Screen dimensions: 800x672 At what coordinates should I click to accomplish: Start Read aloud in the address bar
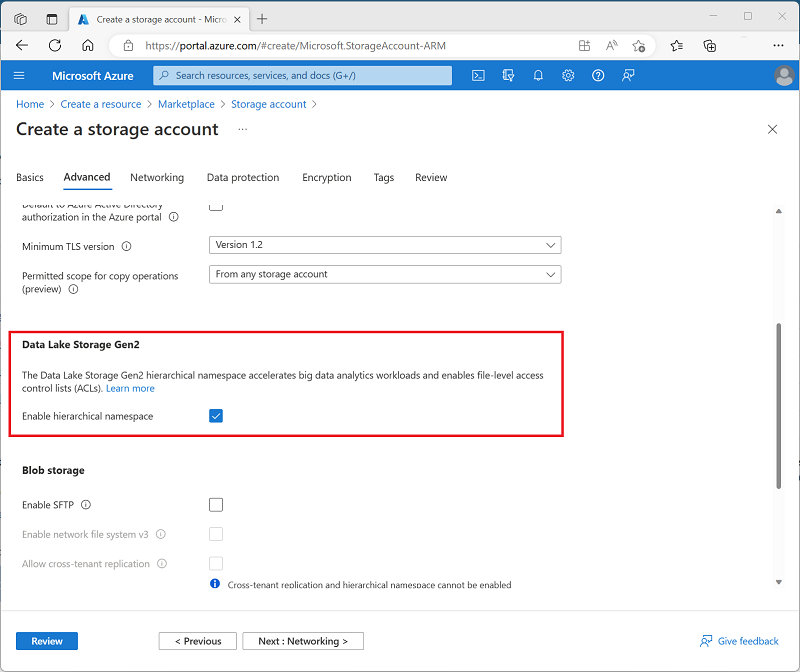pos(611,46)
